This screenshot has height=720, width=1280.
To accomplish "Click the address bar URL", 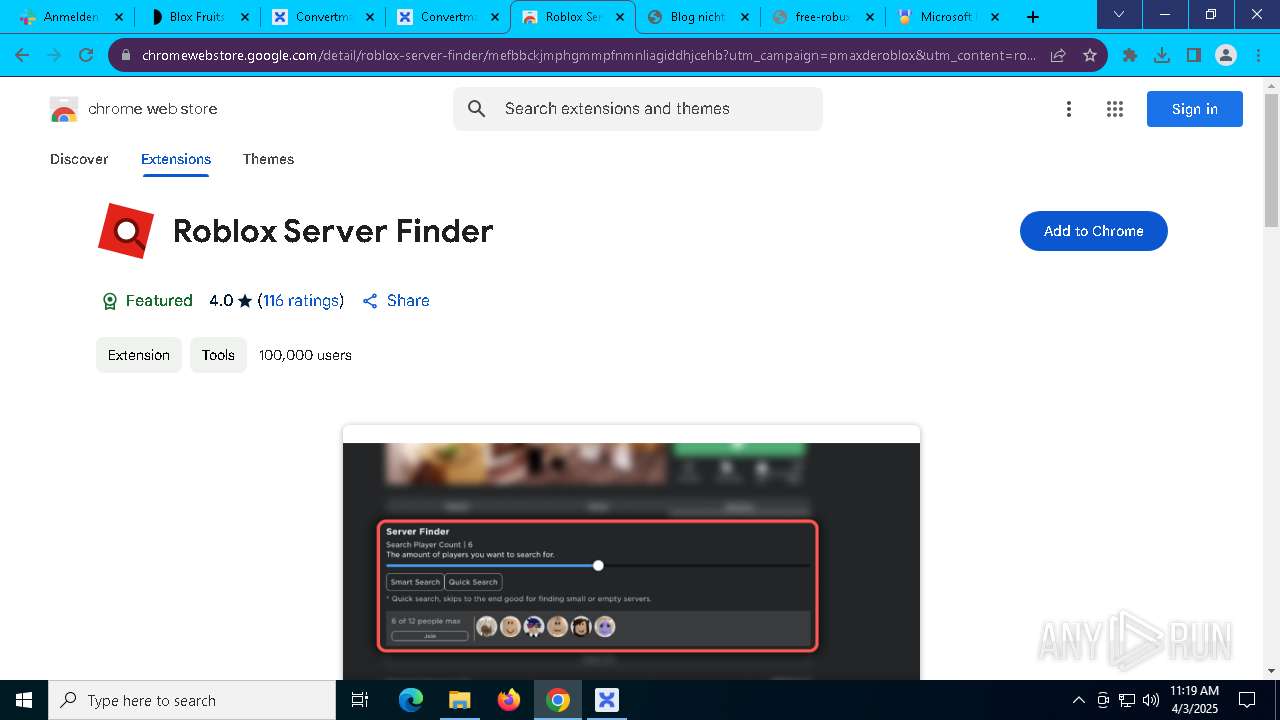I will tap(589, 55).
